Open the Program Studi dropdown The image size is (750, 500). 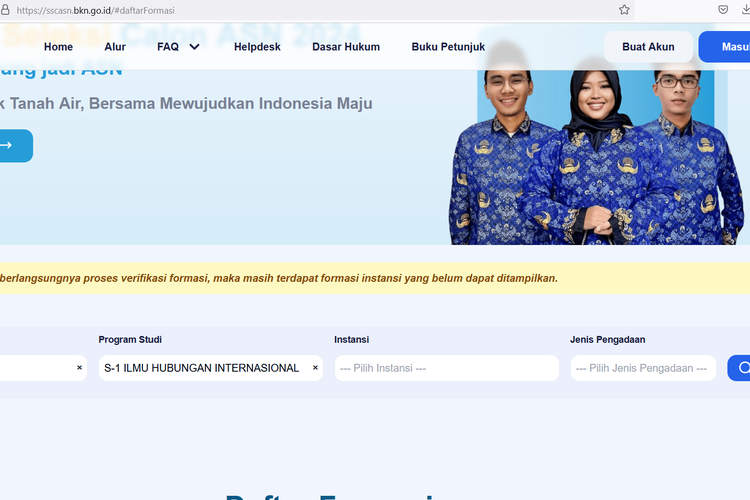(x=210, y=368)
